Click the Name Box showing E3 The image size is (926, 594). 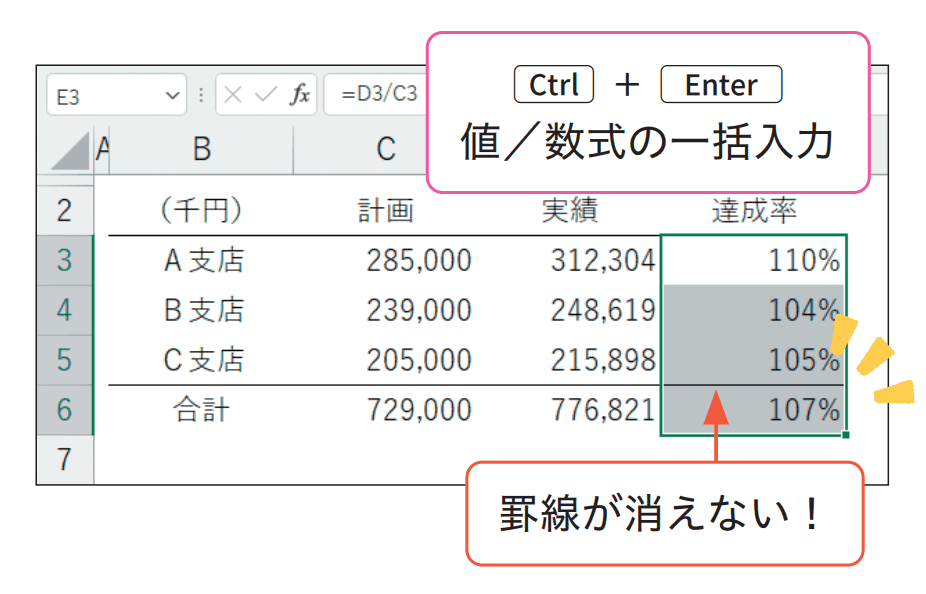(116, 94)
